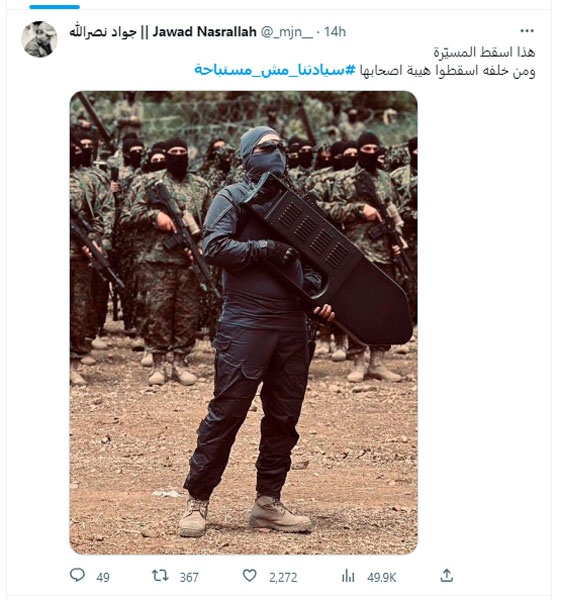Click the 49.9K views count
This screenshot has width=562, height=600.
point(381,577)
